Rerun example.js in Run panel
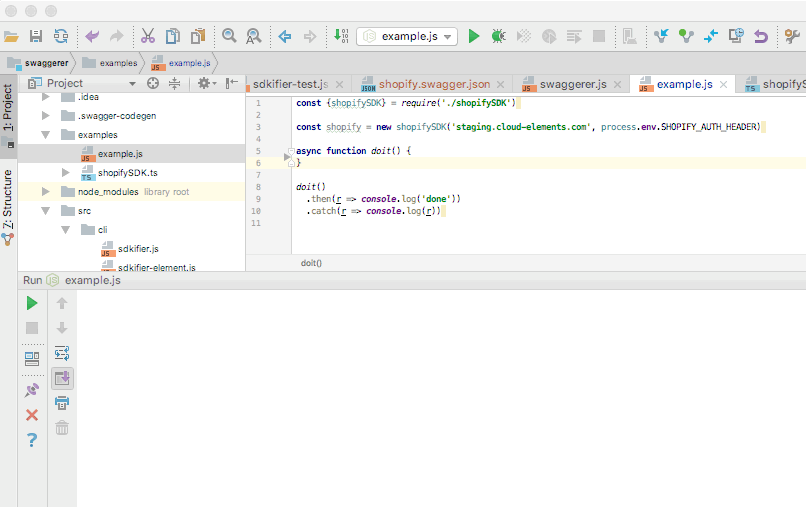Image resolution: width=806 pixels, height=507 pixels. coord(32,303)
